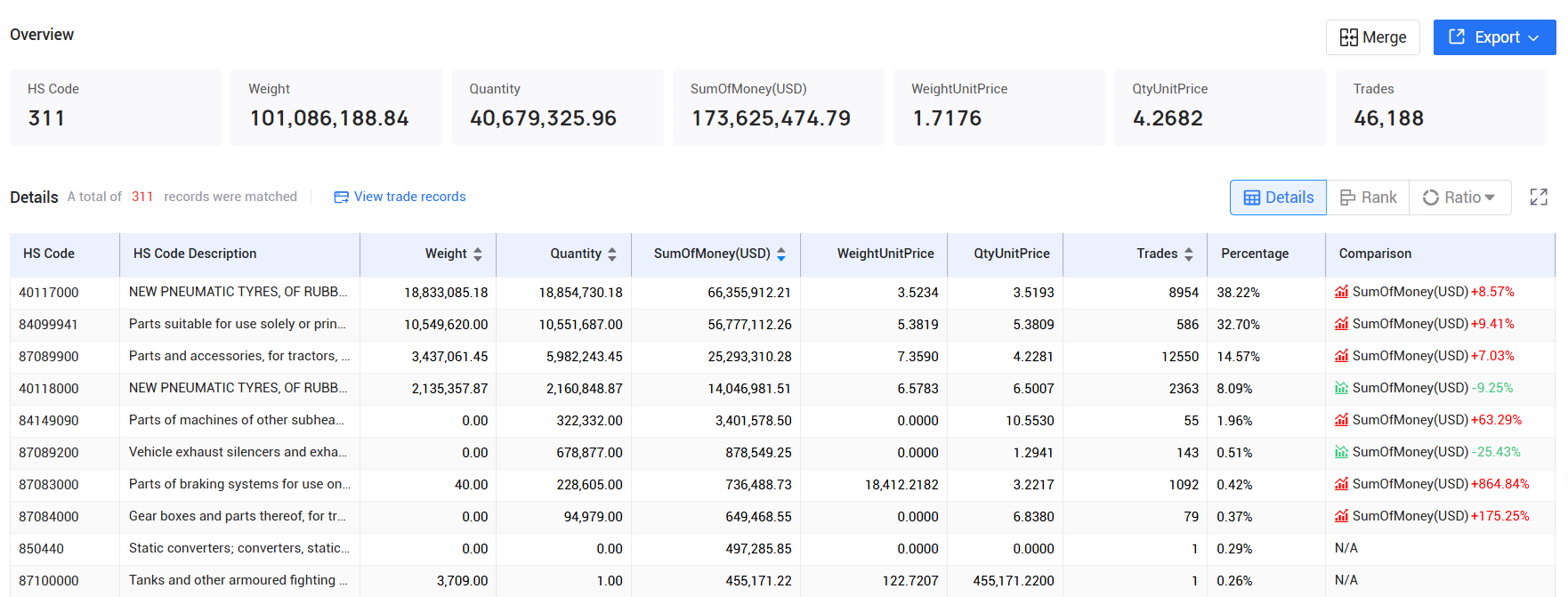Click the green trend icon for 87089200
Viewport: 1568px width, 597px height.
pos(1341,452)
